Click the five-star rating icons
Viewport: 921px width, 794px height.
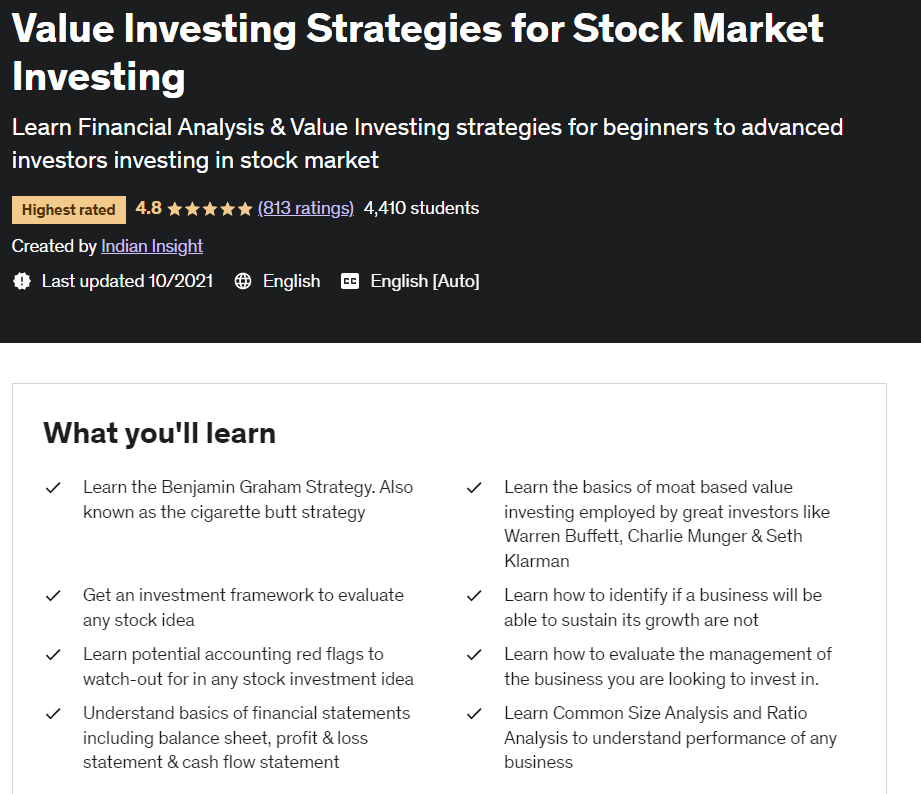(210, 209)
